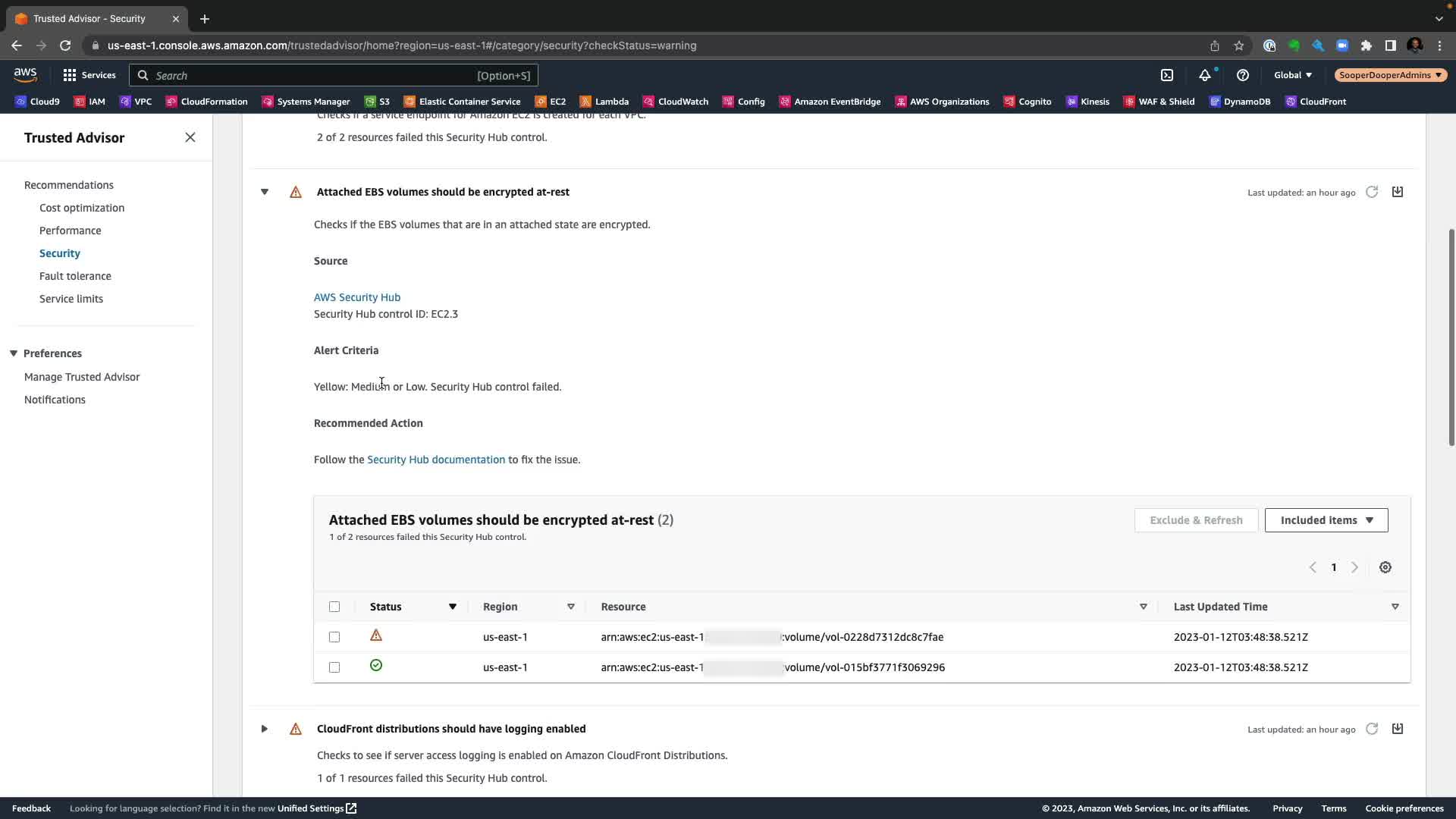Open the AWS Security Hub link
1456x819 pixels.
pyautogui.click(x=357, y=297)
